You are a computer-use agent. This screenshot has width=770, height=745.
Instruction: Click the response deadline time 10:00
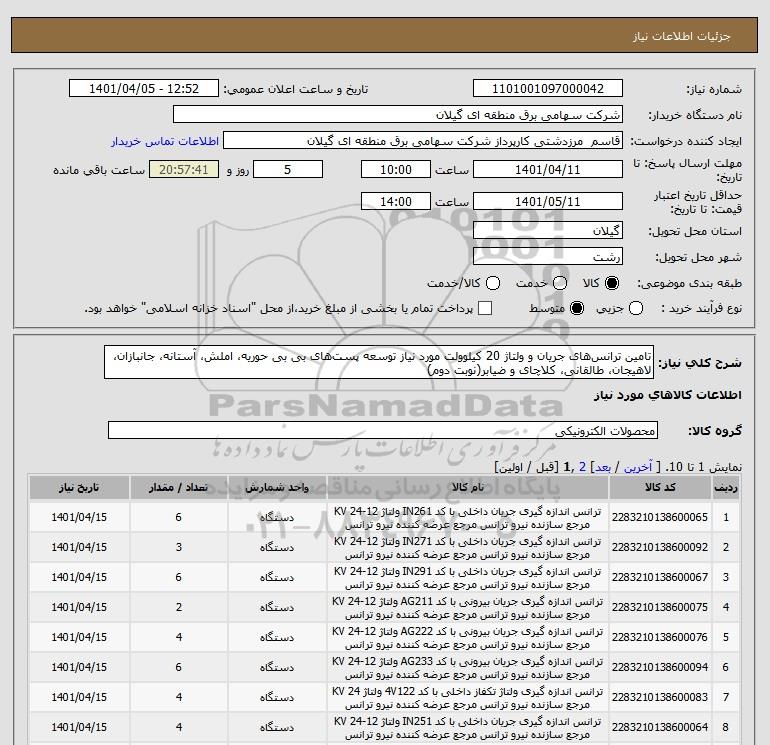click(x=396, y=169)
